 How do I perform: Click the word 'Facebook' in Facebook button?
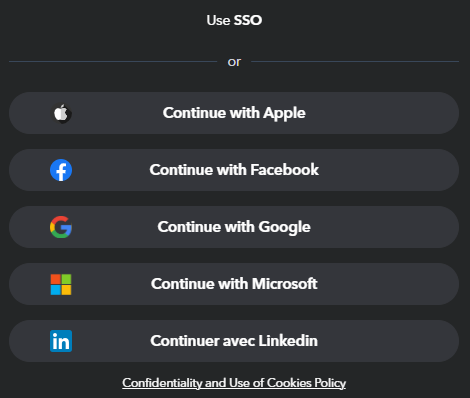[285, 170]
